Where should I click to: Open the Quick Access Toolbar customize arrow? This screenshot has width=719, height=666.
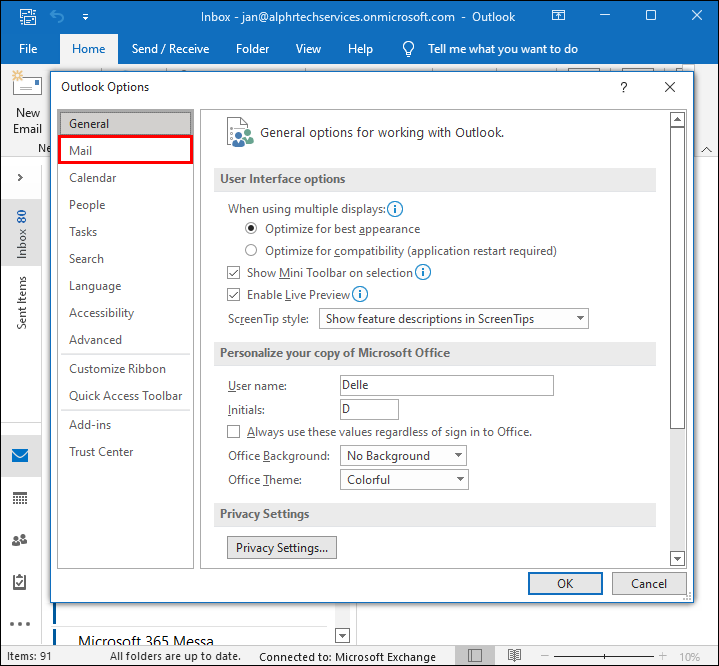pos(85,17)
